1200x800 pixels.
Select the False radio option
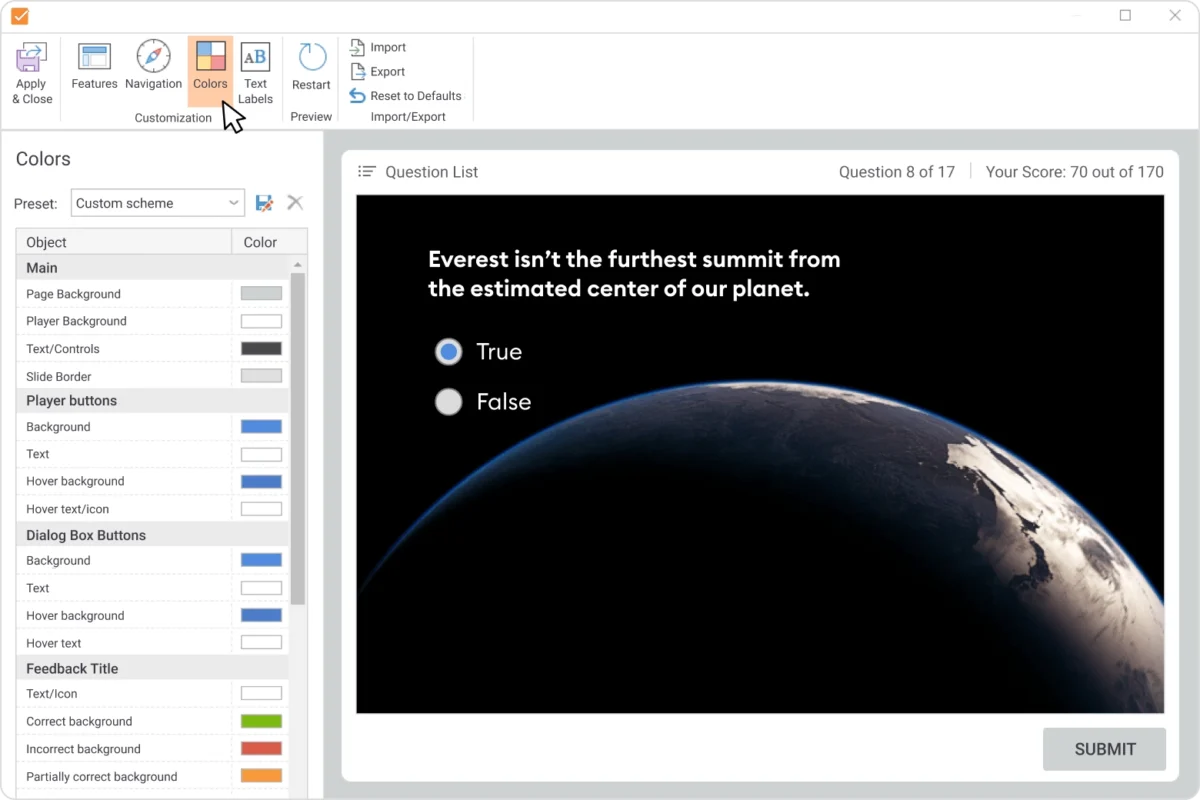[449, 402]
